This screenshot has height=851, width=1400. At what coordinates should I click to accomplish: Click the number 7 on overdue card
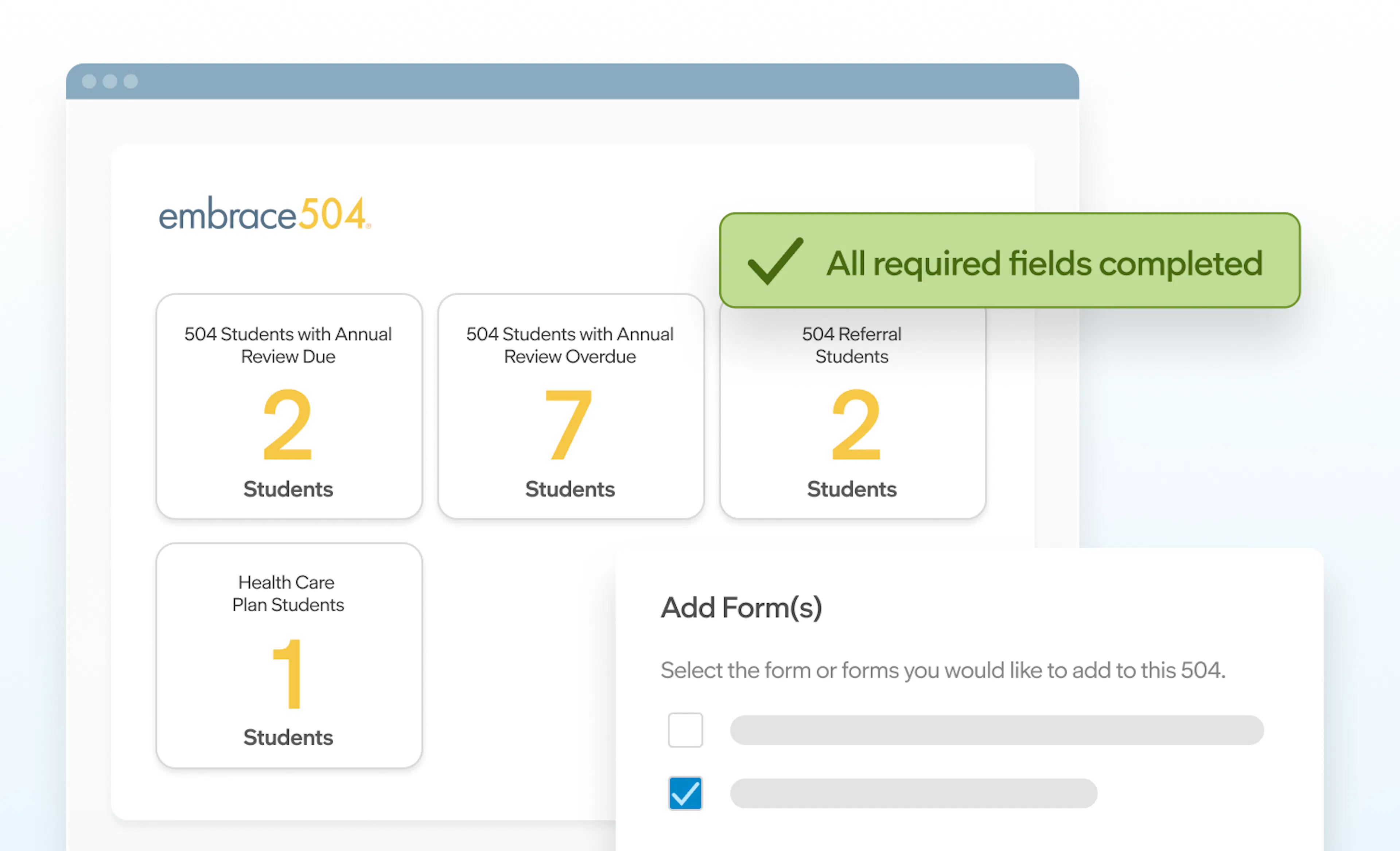tap(569, 424)
